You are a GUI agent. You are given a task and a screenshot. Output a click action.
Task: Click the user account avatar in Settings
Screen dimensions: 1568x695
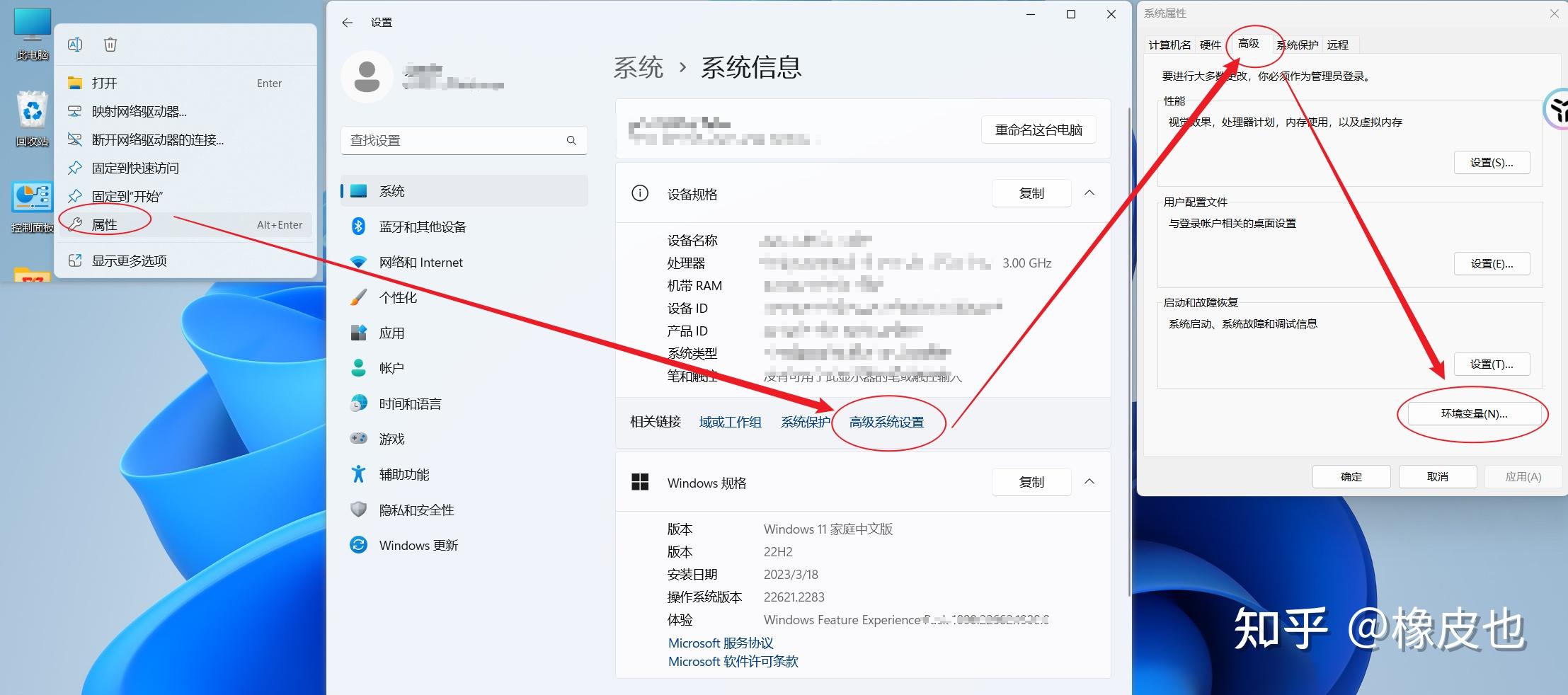pos(367,76)
